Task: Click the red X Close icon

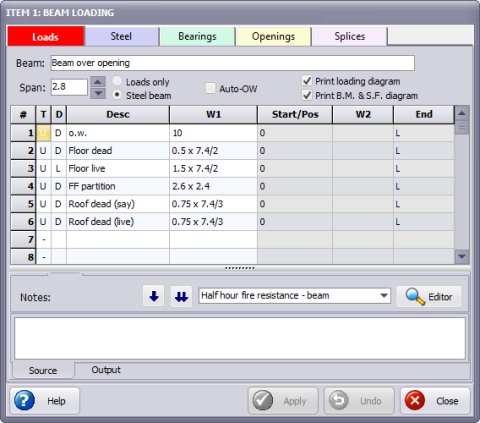Action: (x=415, y=400)
